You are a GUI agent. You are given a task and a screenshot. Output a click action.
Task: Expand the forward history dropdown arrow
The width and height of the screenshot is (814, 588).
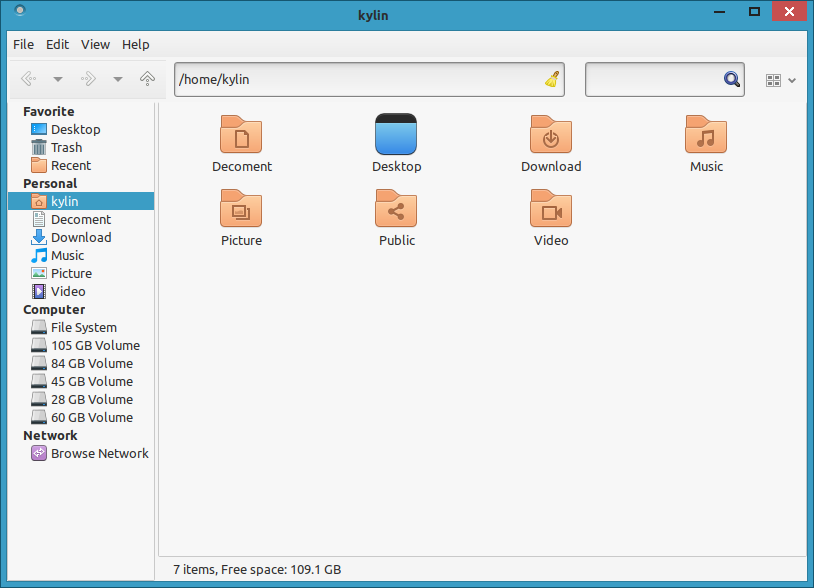118,79
